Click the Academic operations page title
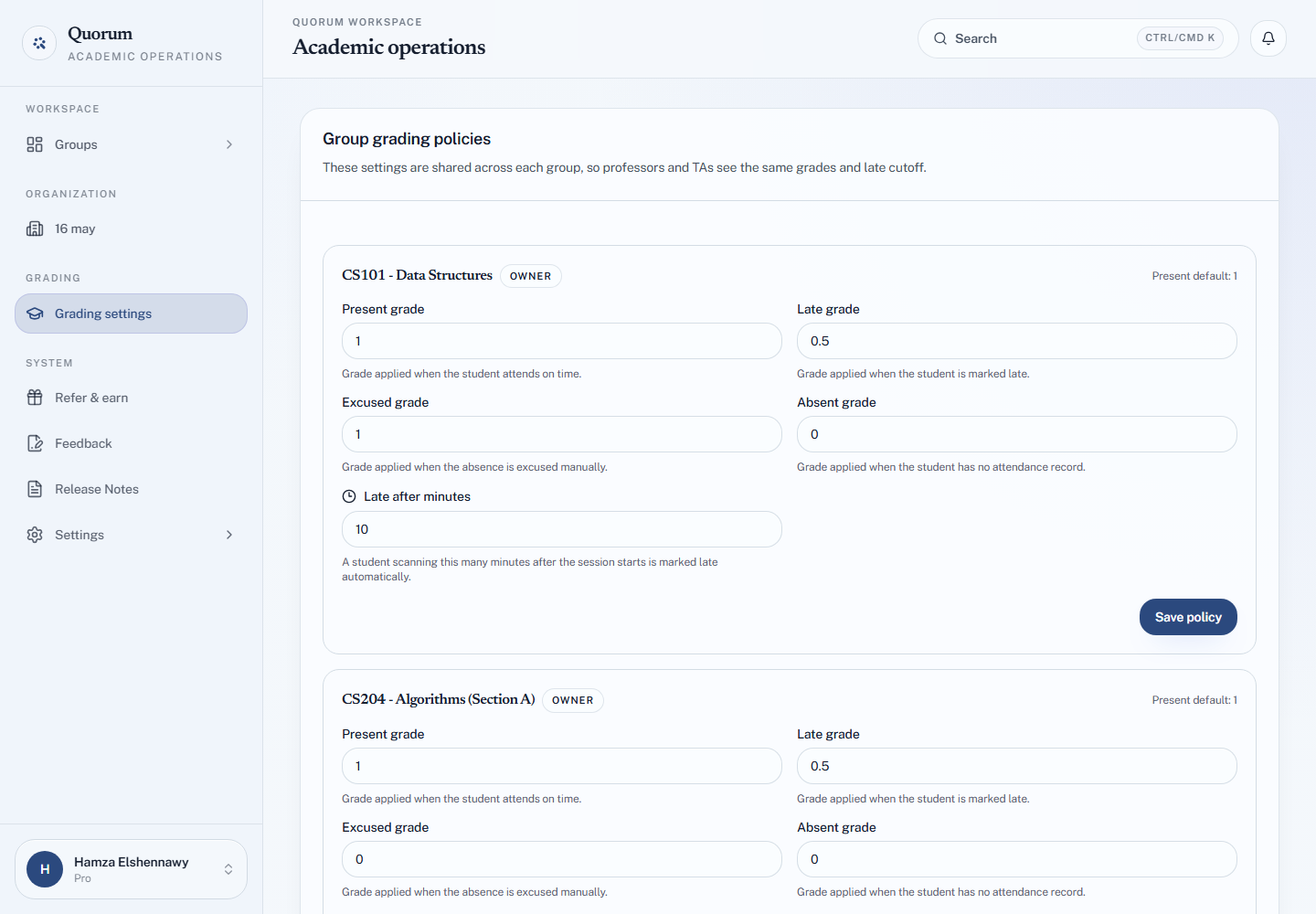Screen dimensions: 1316x914 (389, 47)
